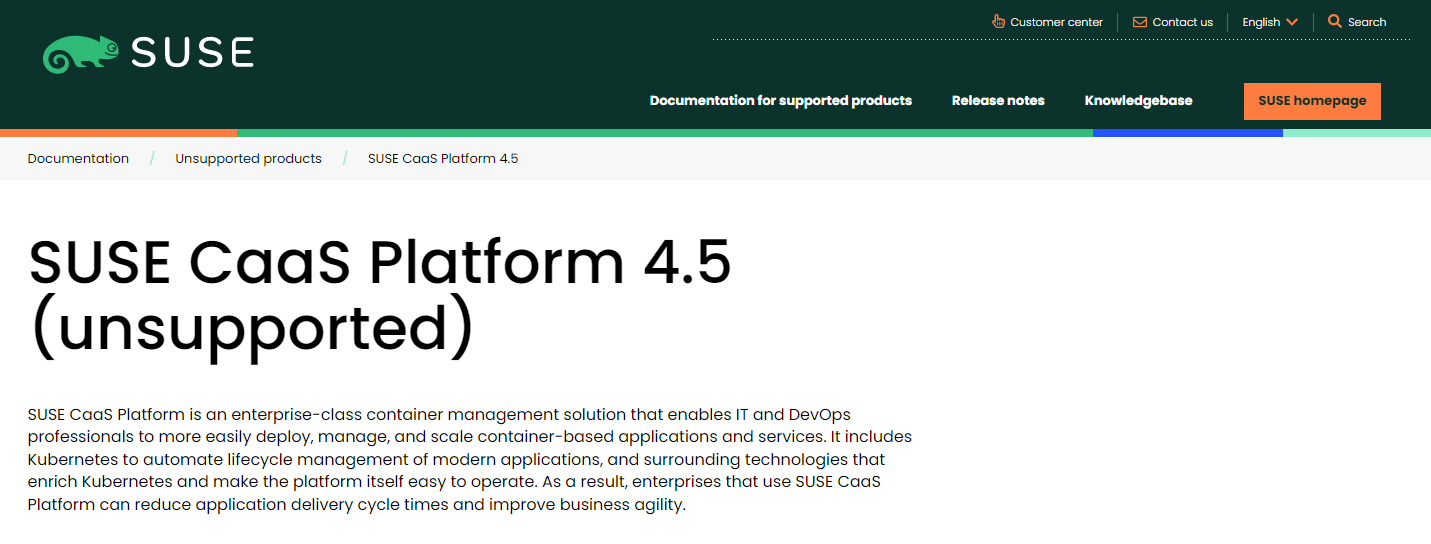The height and width of the screenshot is (544, 1431).
Task: Click the SUSE CaaS Platform 4.5 heading
Action: 380,297
